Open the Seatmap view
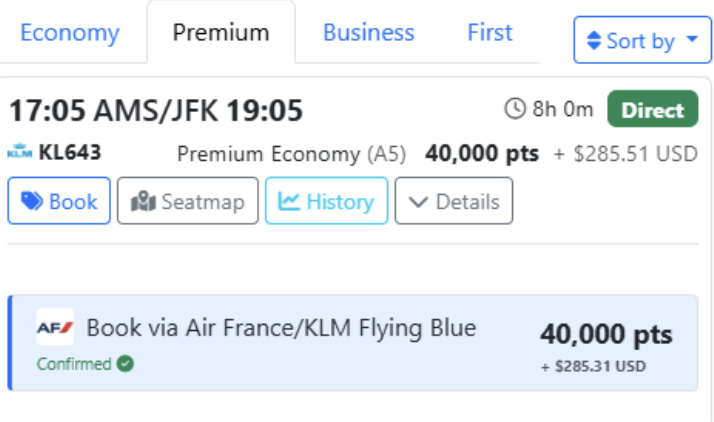This screenshot has width=714, height=422. (188, 201)
